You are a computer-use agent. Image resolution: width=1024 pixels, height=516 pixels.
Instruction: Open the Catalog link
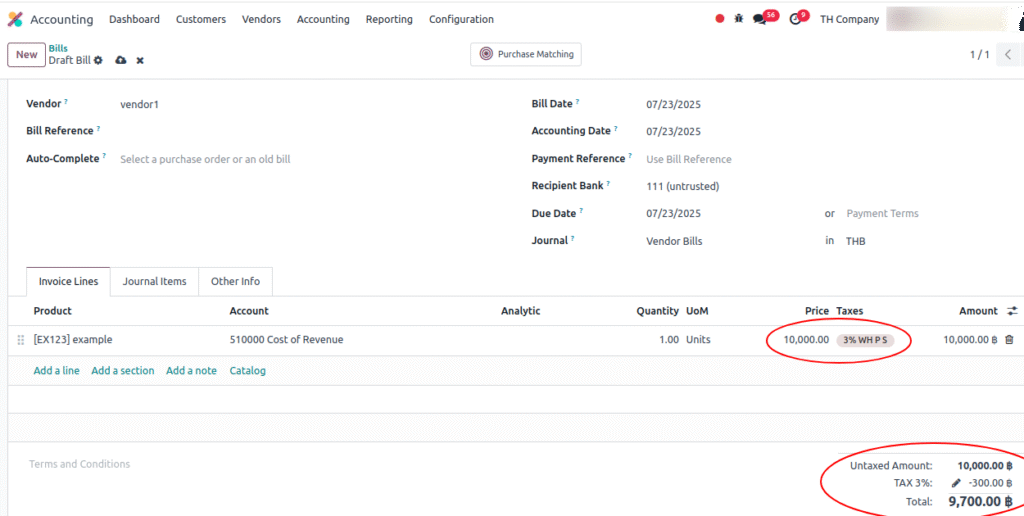(248, 370)
